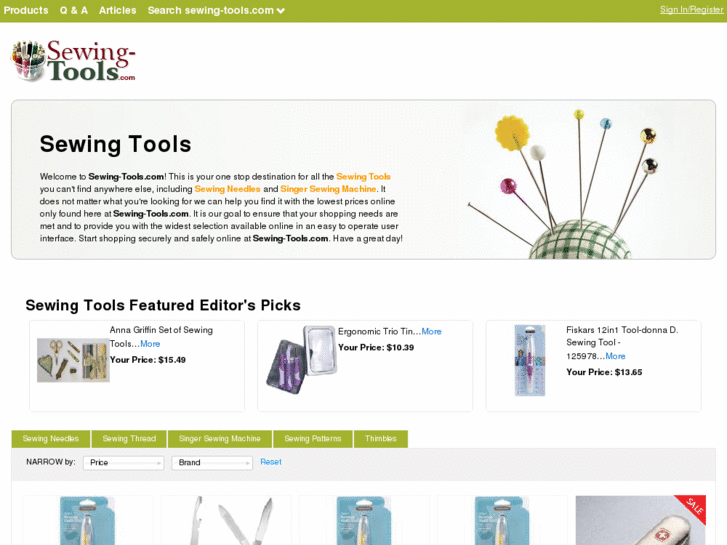
Task: Select the $13.65 price text
Action: pos(628,372)
